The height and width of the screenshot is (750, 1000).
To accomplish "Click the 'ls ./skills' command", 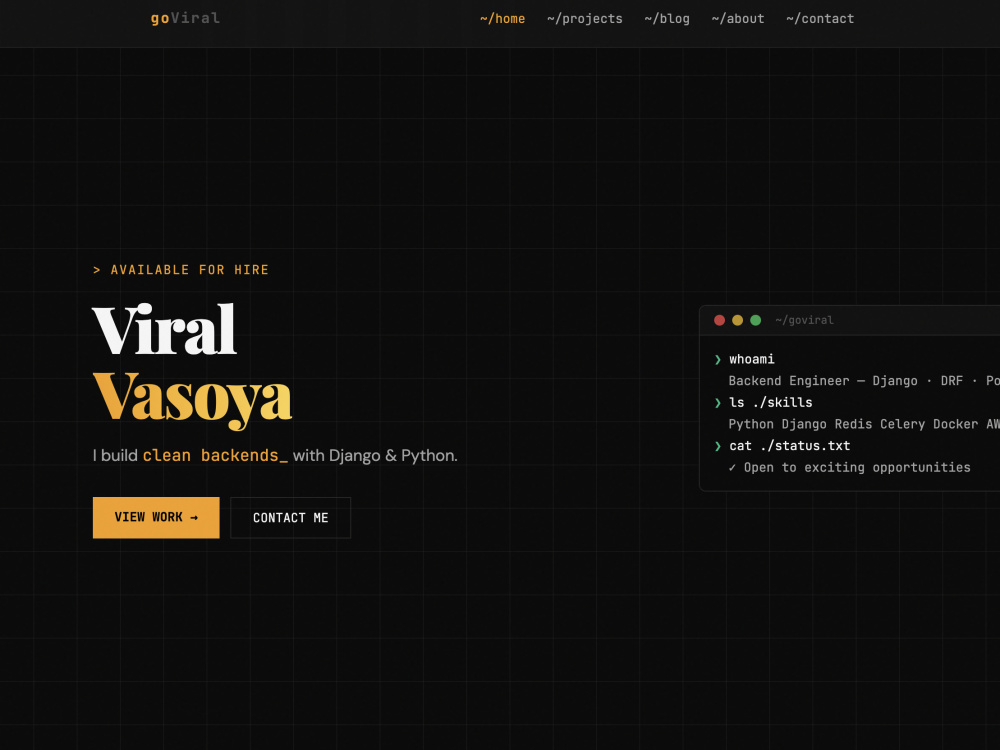I will 771,402.
